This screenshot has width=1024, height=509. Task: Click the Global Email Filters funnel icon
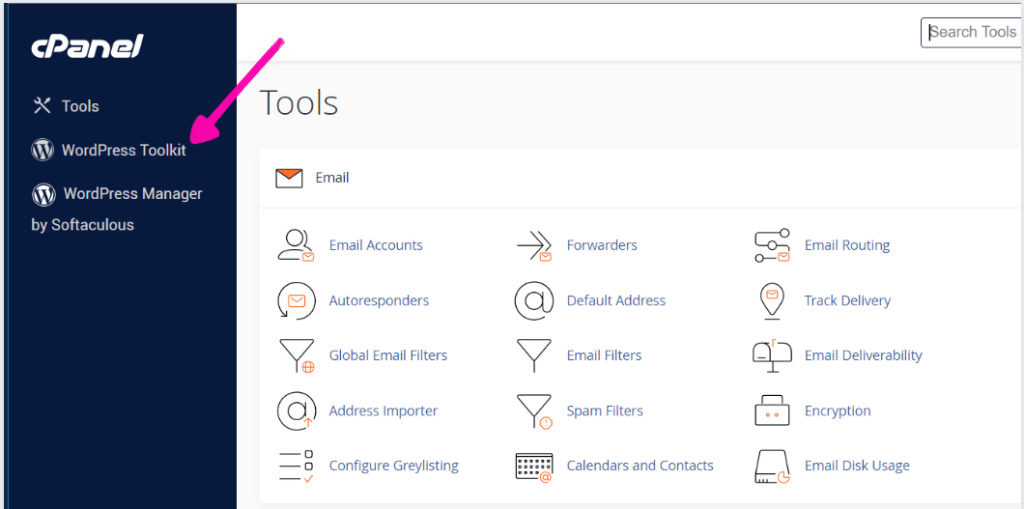point(296,356)
